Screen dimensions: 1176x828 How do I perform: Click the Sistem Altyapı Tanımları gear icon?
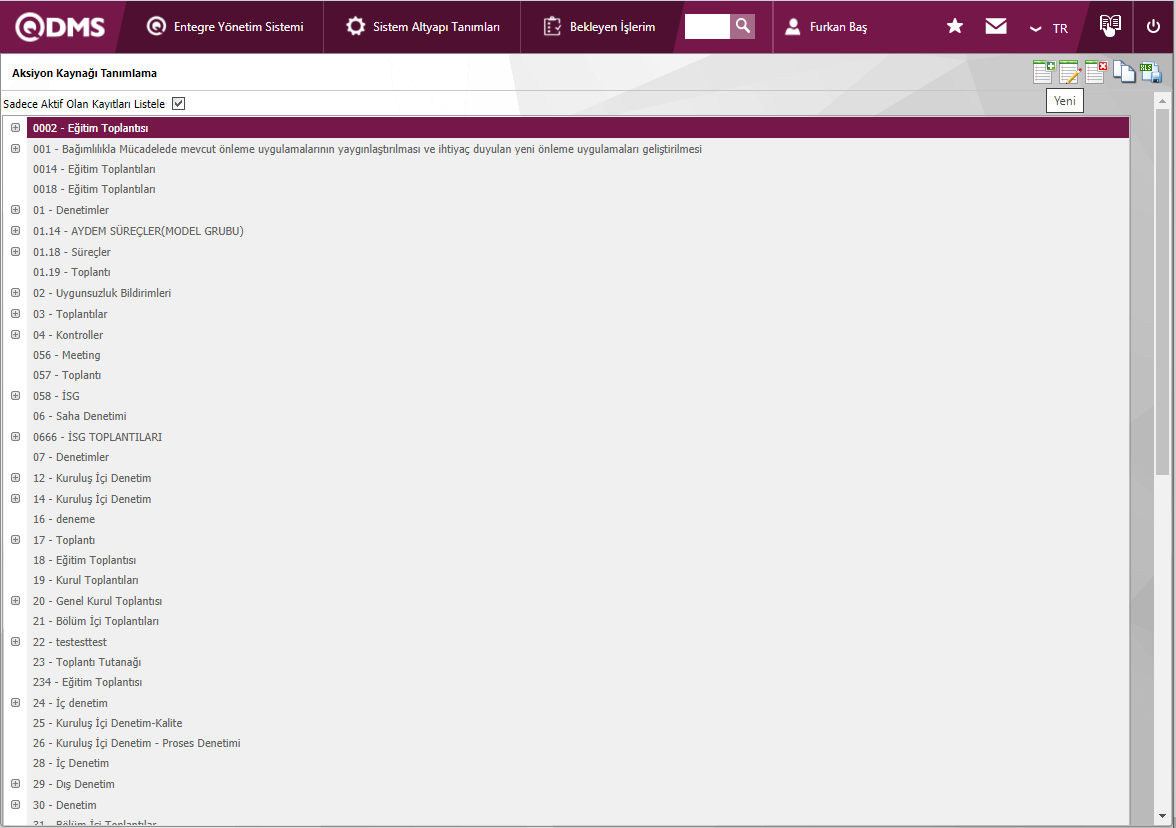355,26
